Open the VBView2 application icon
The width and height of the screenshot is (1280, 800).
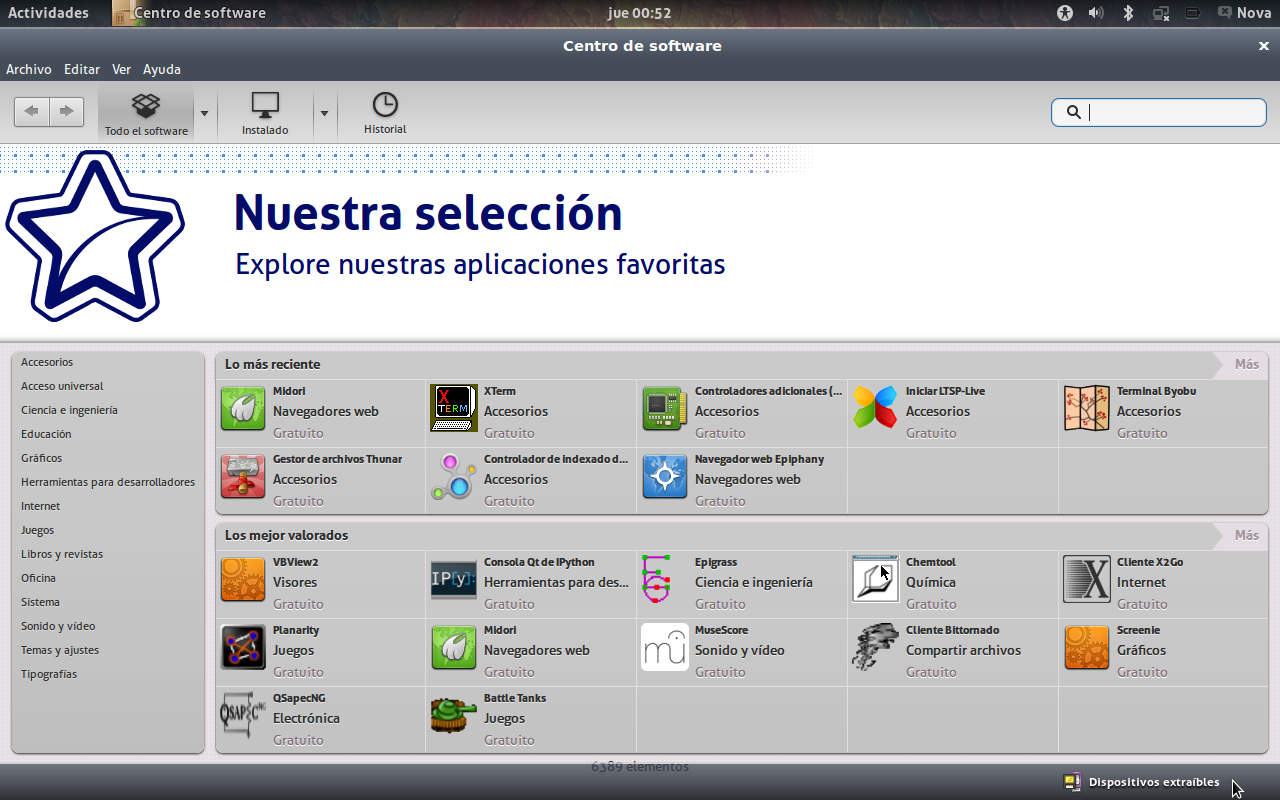pyautogui.click(x=243, y=580)
